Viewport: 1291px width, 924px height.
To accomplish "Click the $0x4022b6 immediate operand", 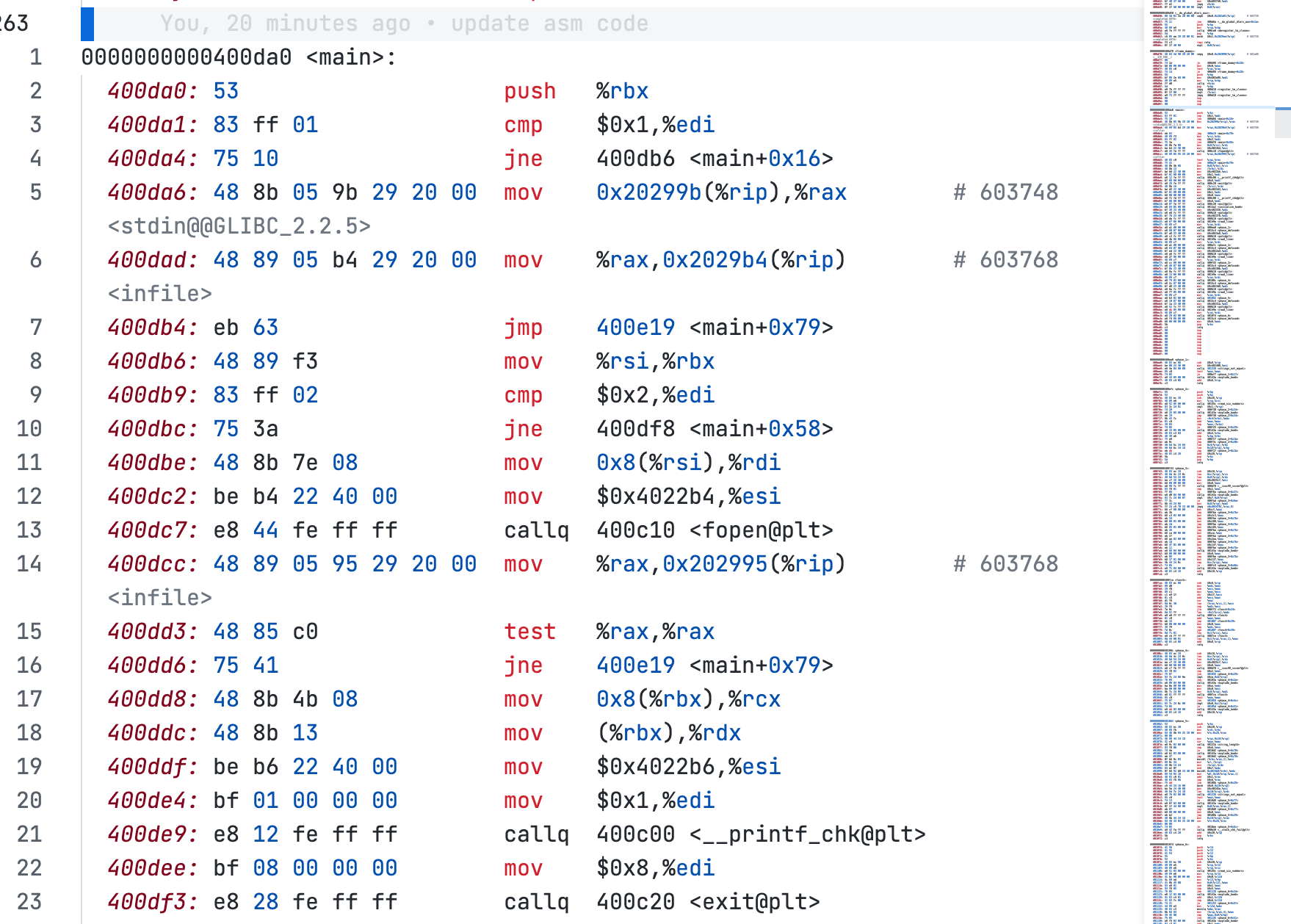I will [x=656, y=767].
